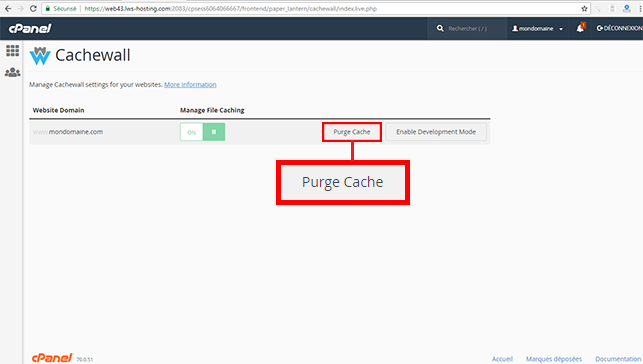Click the 70.0.51 version text
This screenshot has width=643, height=364.
tap(84, 359)
